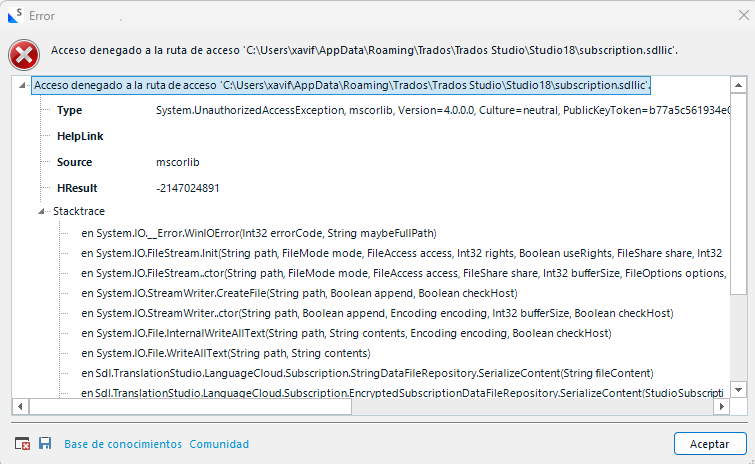Image resolution: width=755 pixels, height=464 pixels.
Task: Select the FileStream..ctor stack trace line
Action: [x=404, y=273]
